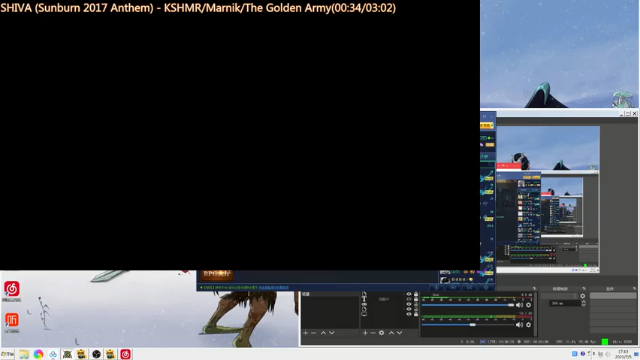Mute the second audio mixer channel

519,325
